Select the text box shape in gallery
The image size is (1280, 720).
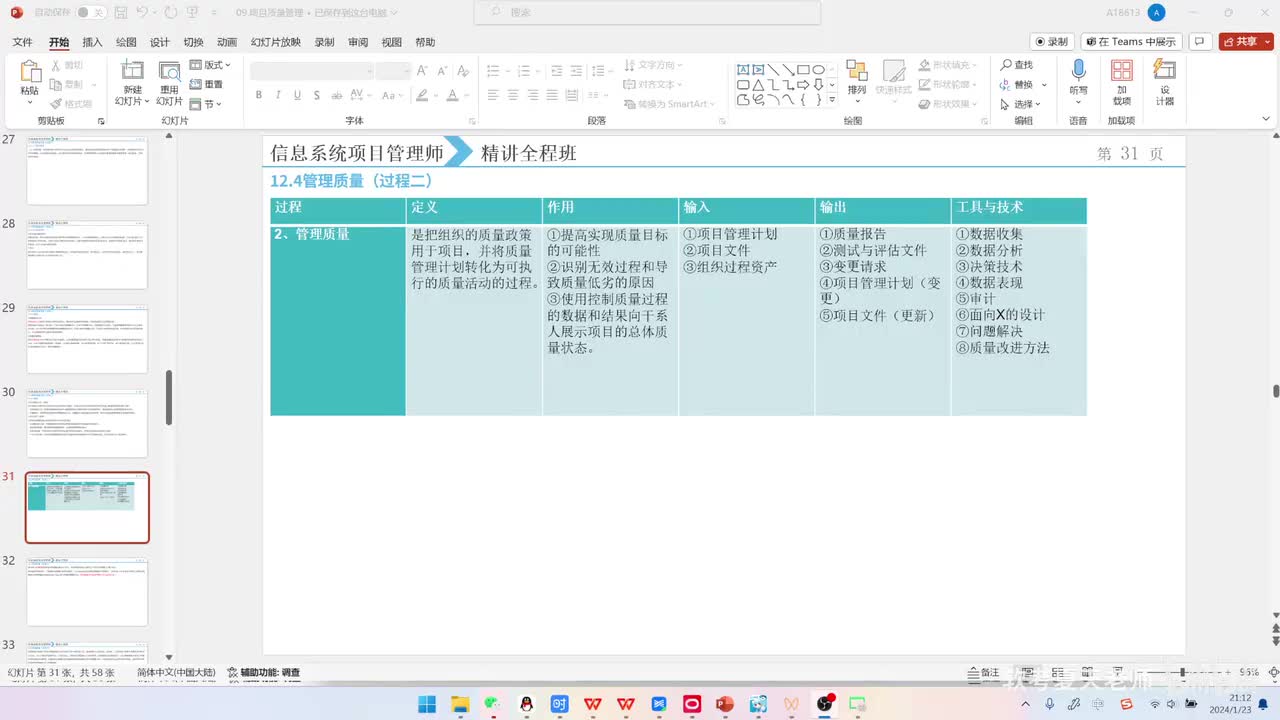click(743, 70)
